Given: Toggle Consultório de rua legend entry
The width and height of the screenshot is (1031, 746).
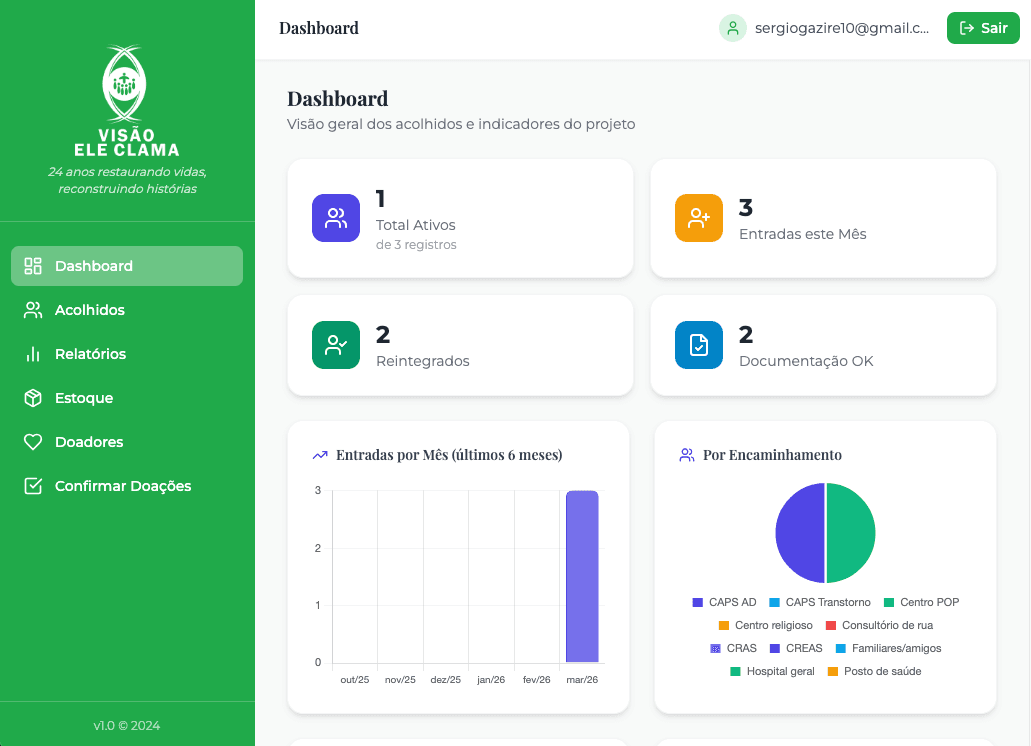Looking at the screenshot, I should [879, 626].
